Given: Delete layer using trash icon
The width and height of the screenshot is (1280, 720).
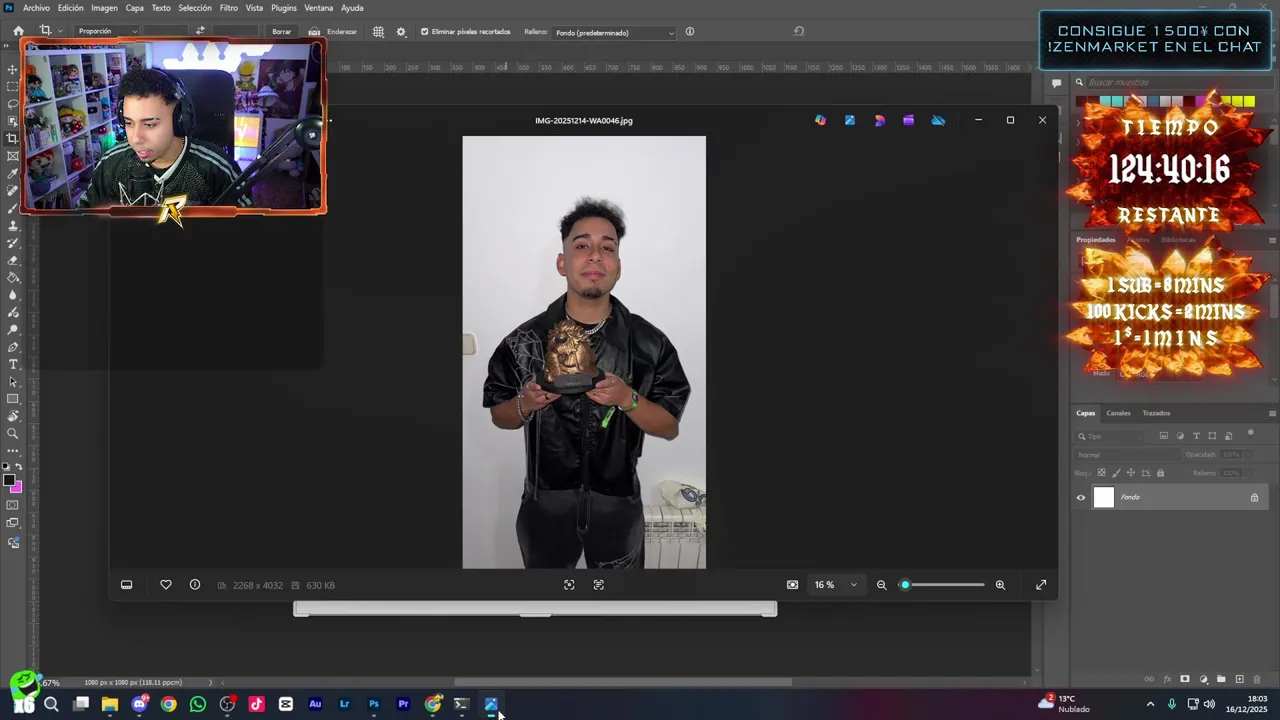Looking at the screenshot, I should coord(1257,679).
